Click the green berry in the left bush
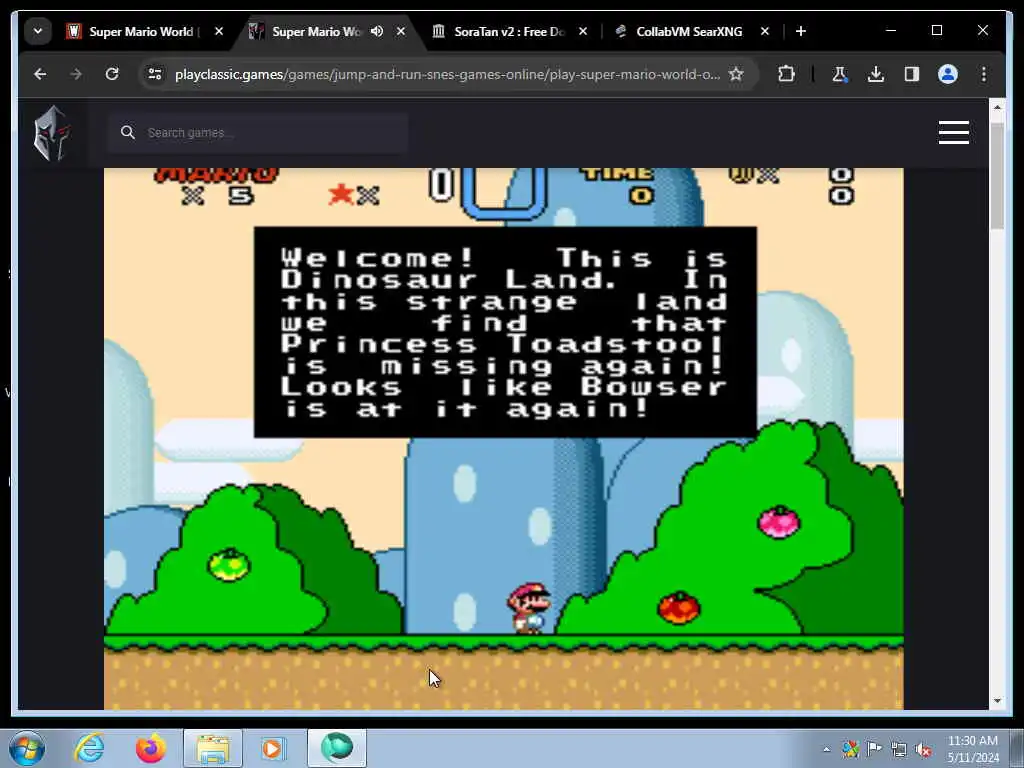Screen dimensions: 1024x768 point(229,564)
